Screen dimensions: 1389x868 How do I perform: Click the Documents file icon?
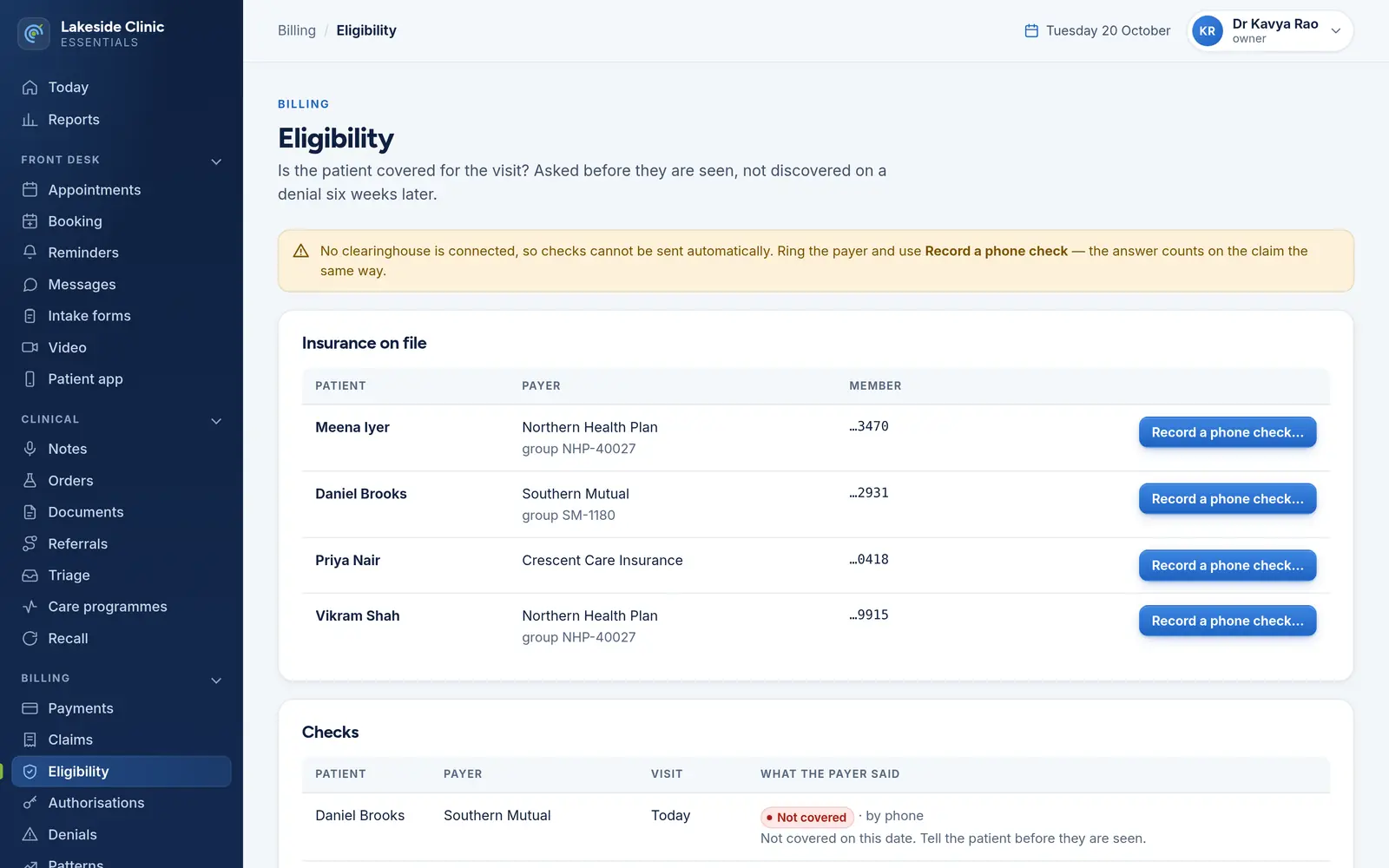tap(30, 512)
